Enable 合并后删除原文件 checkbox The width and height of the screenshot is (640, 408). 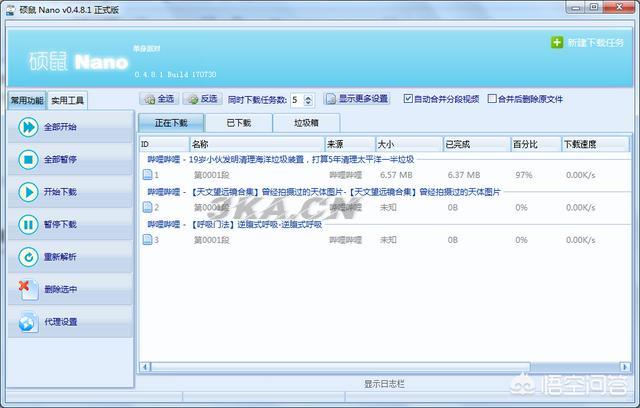pyautogui.click(x=492, y=98)
